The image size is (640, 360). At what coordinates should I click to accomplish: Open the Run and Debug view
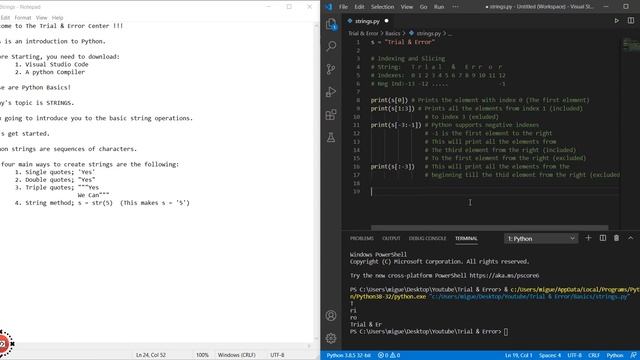point(331,92)
